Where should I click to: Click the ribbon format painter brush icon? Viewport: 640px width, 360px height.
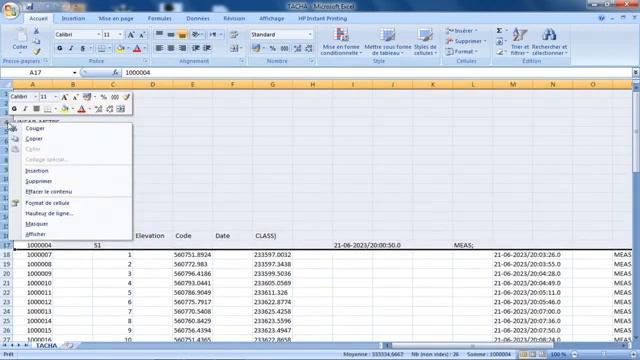tap(36, 51)
